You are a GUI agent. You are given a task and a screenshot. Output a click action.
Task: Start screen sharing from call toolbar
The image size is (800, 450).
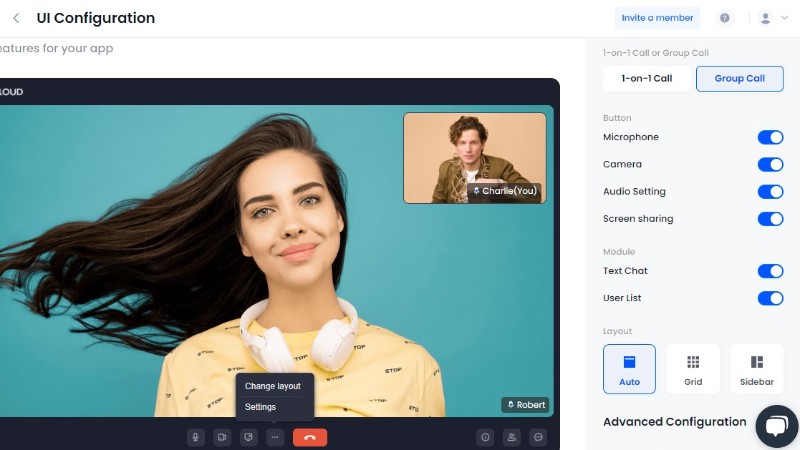[x=248, y=437]
